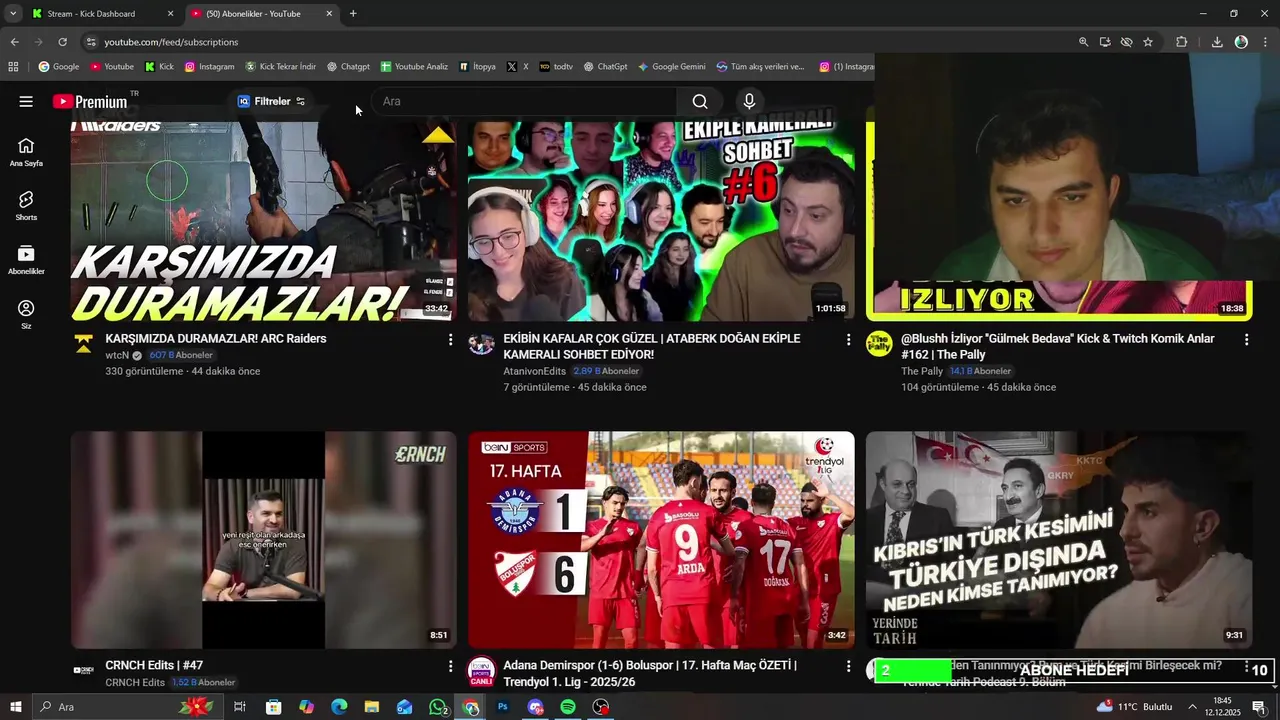The image size is (1280, 720).
Task: Open the Youtube Analiz bookmark
Action: coord(414,67)
